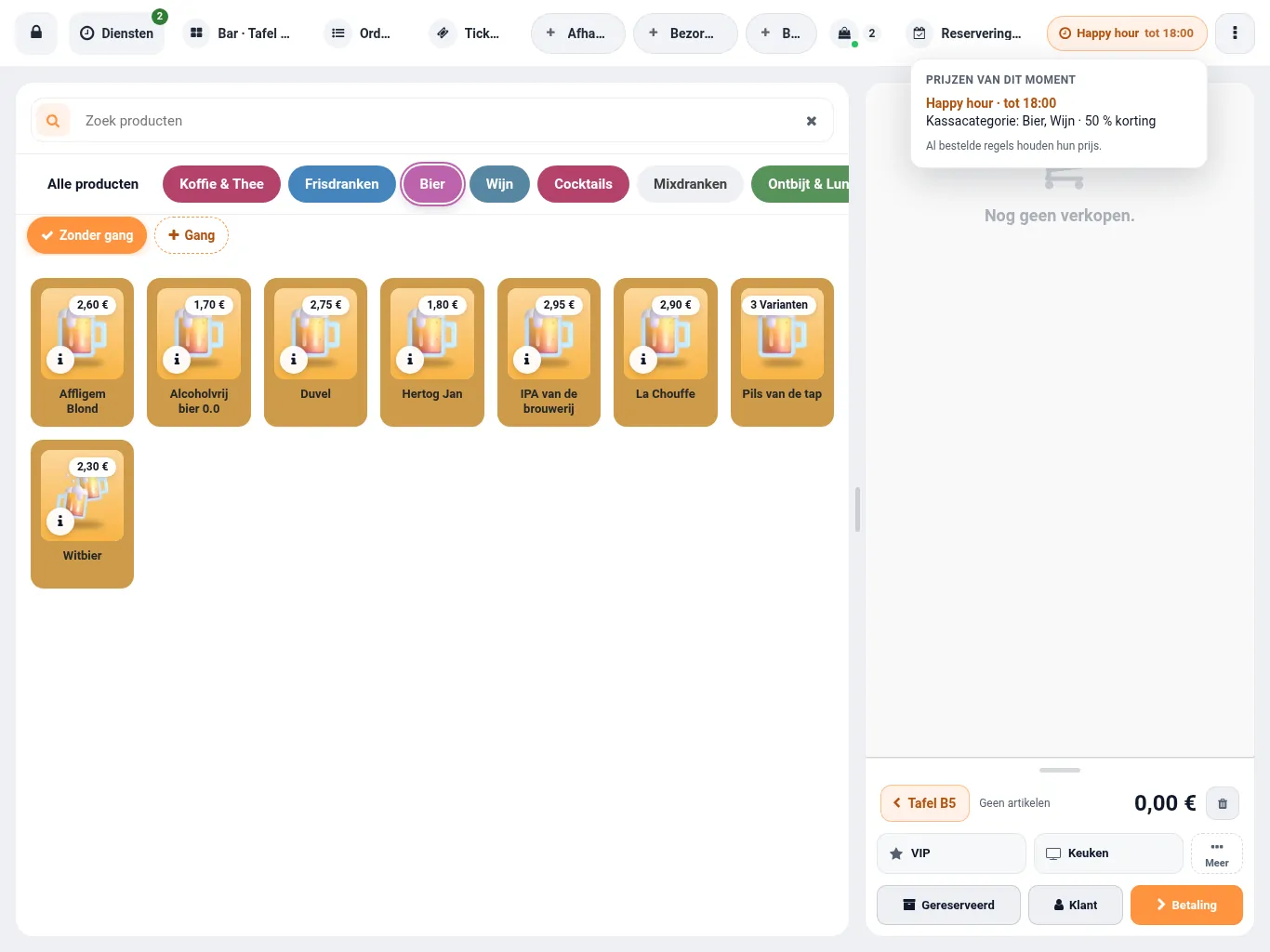
Task: Switch to Wijn category
Action: (499, 184)
